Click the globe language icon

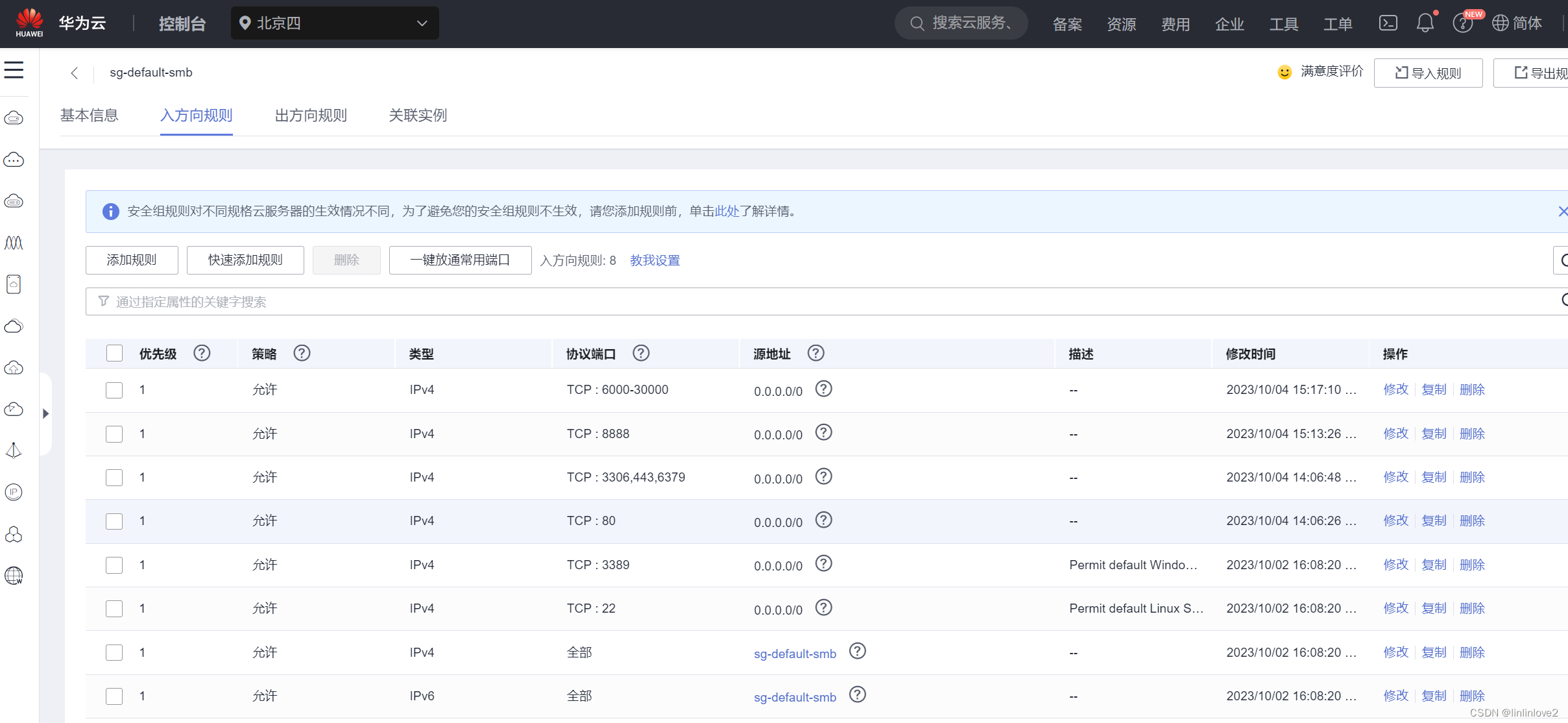[x=1500, y=23]
